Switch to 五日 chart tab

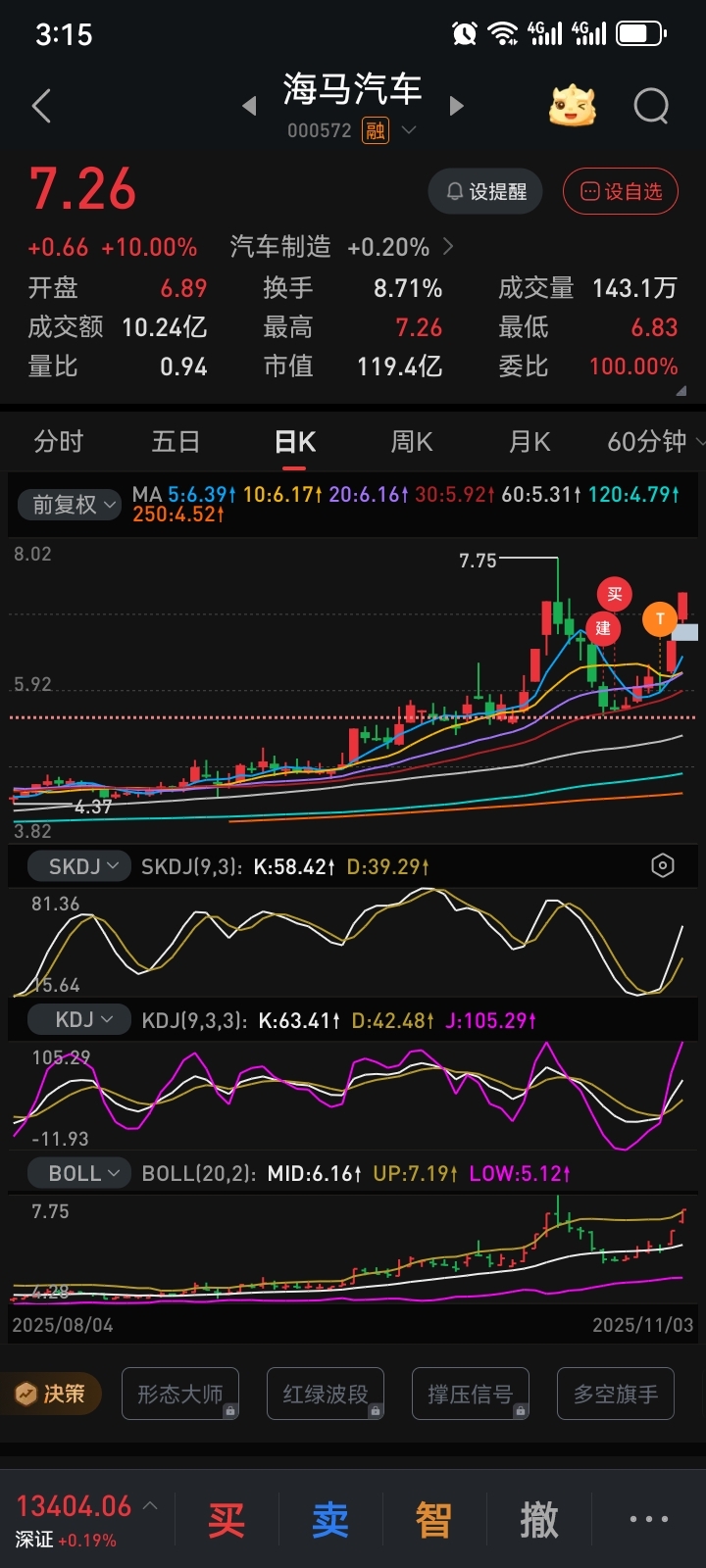pyautogui.click(x=176, y=442)
